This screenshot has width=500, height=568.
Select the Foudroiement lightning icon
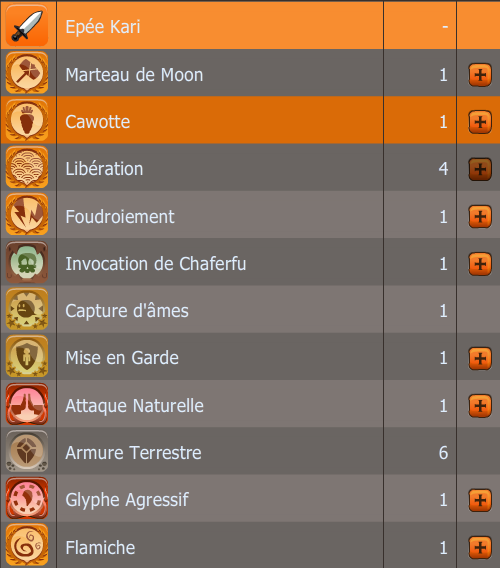point(27,214)
